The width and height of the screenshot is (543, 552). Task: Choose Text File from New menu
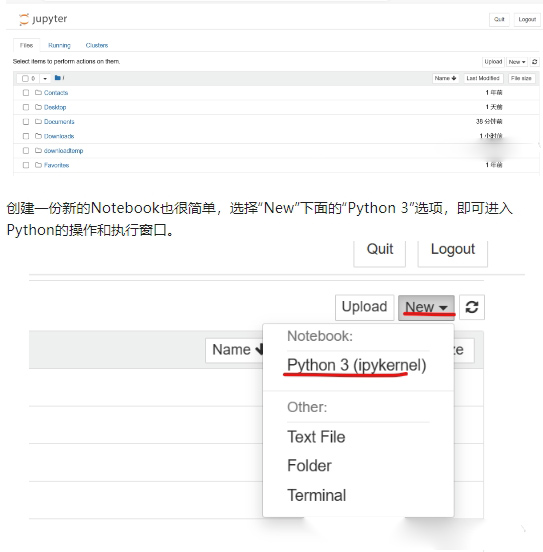click(316, 437)
